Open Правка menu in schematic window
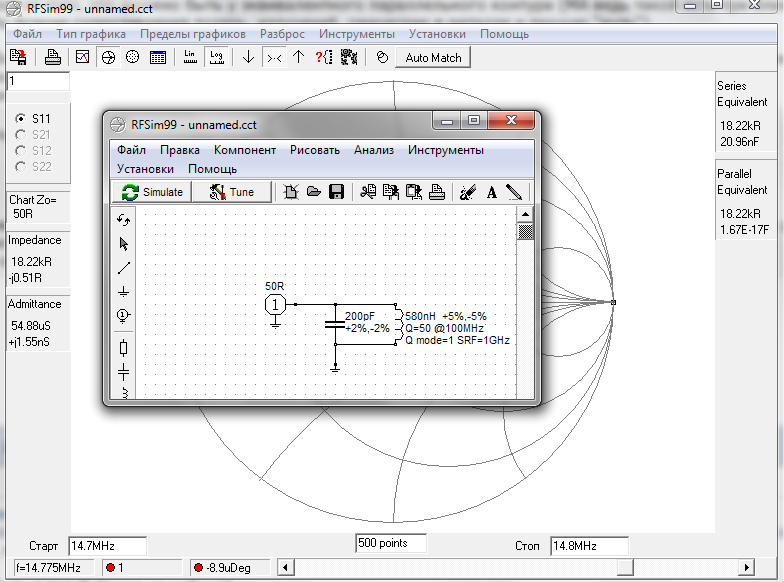The width and height of the screenshot is (784, 582). pos(180,150)
